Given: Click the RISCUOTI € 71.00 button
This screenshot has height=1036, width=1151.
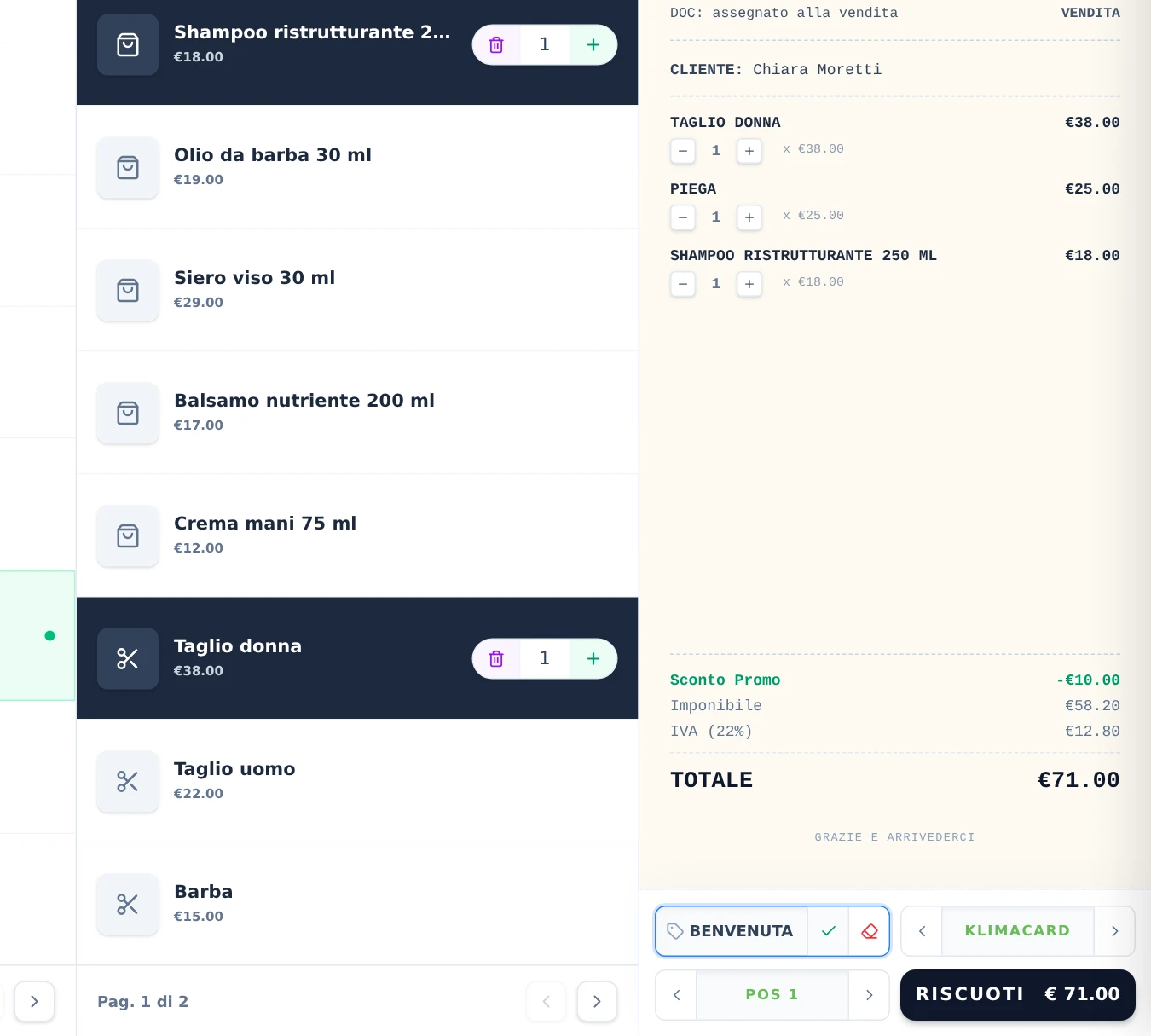Looking at the screenshot, I should [1018, 995].
